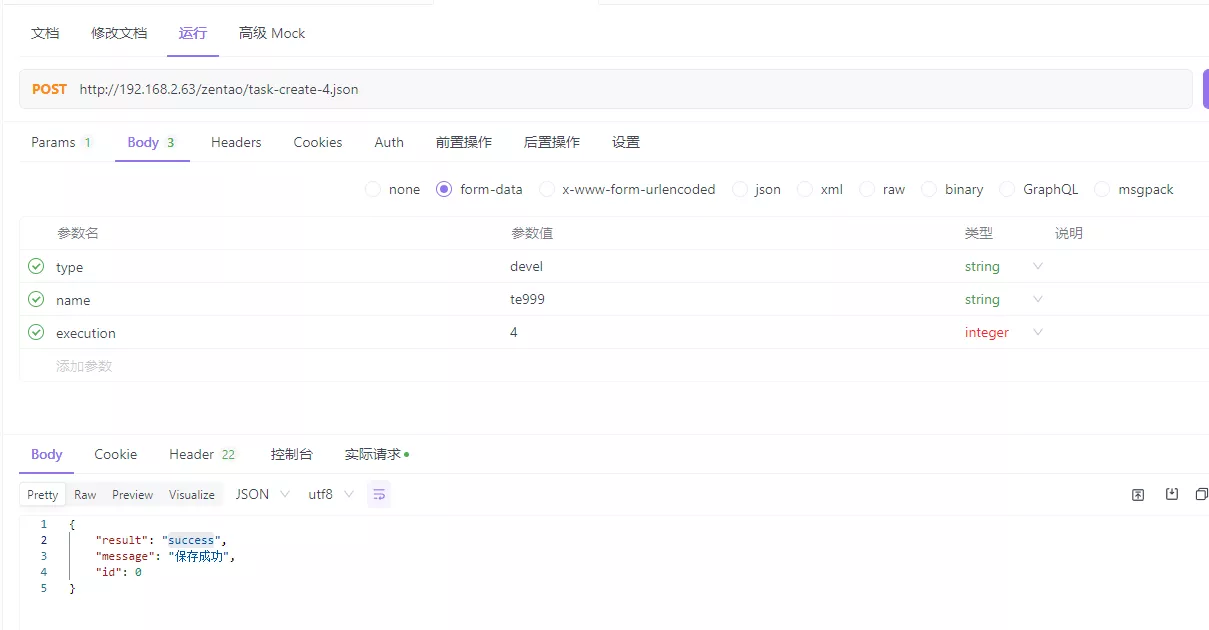Select the GraphQL body type
The width and height of the screenshot is (1209, 630).
[1007, 189]
